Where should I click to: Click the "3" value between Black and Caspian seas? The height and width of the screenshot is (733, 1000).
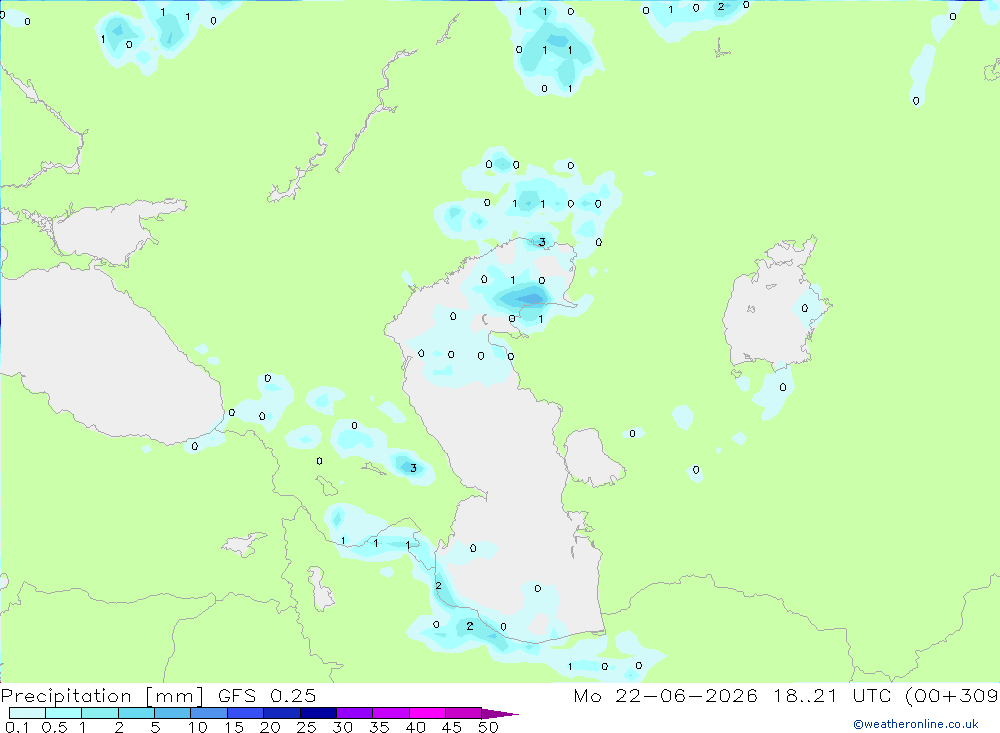pos(413,468)
